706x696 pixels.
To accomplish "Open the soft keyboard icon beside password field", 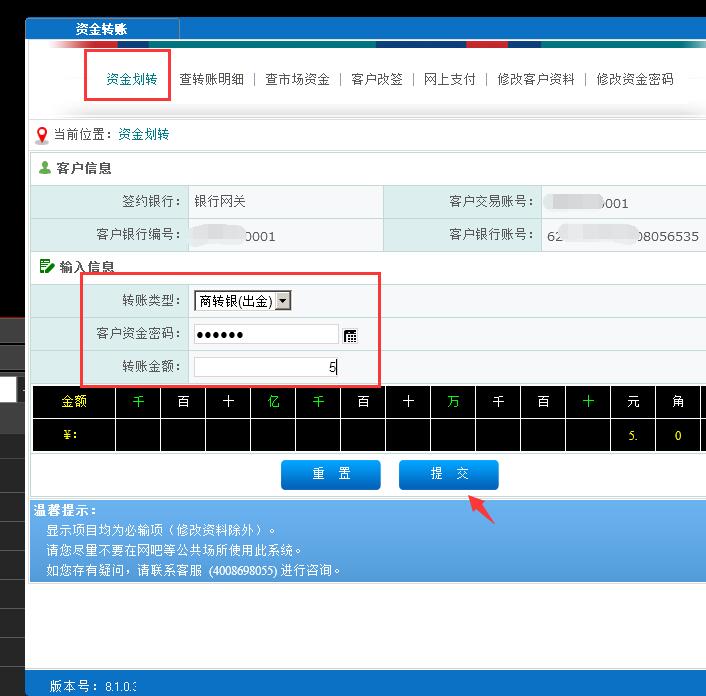I will (350, 336).
